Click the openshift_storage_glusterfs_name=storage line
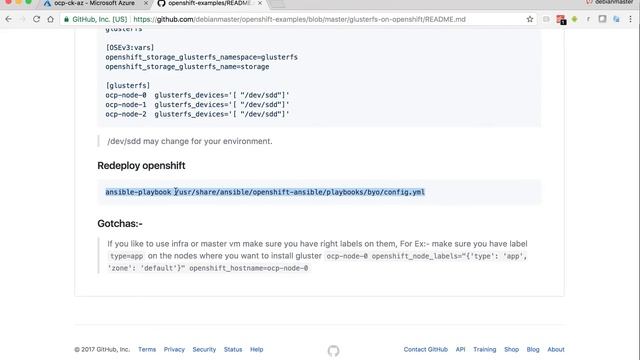The image size is (640, 360). pos(187,67)
